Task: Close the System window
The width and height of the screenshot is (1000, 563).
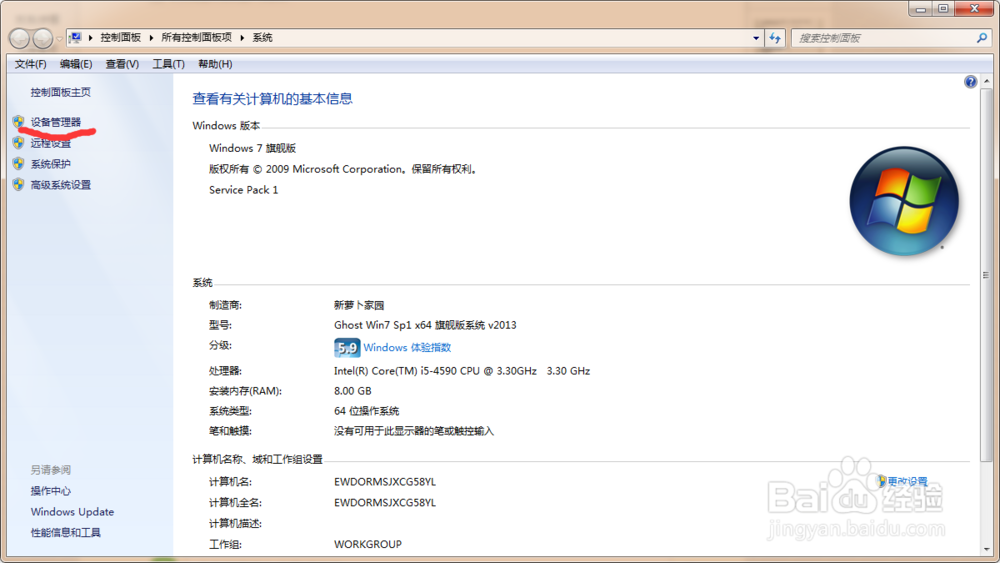Action: 974,8
